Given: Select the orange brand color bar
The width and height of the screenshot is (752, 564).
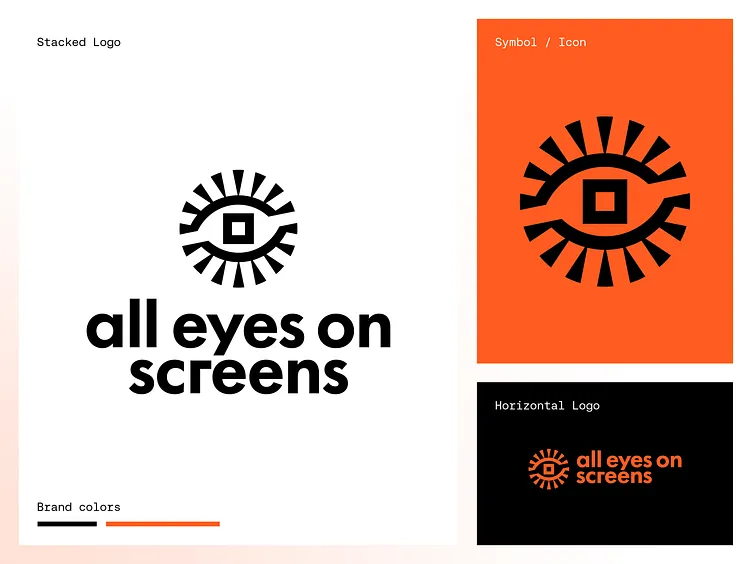Looking at the screenshot, I should 163,524.
